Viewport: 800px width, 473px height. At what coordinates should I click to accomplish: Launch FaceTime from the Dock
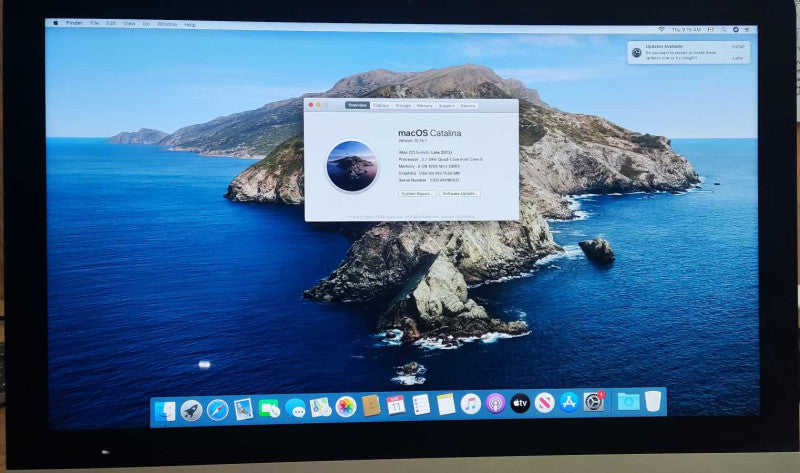[x=269, y=408]
